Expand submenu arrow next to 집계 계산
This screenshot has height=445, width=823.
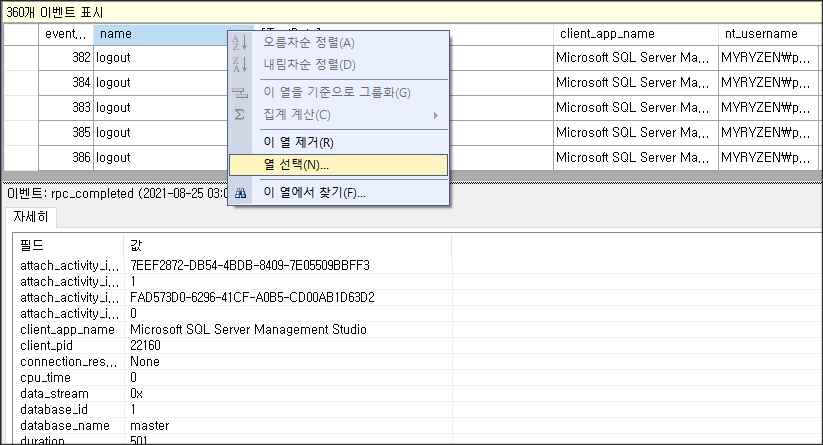(x=436, y=115)
